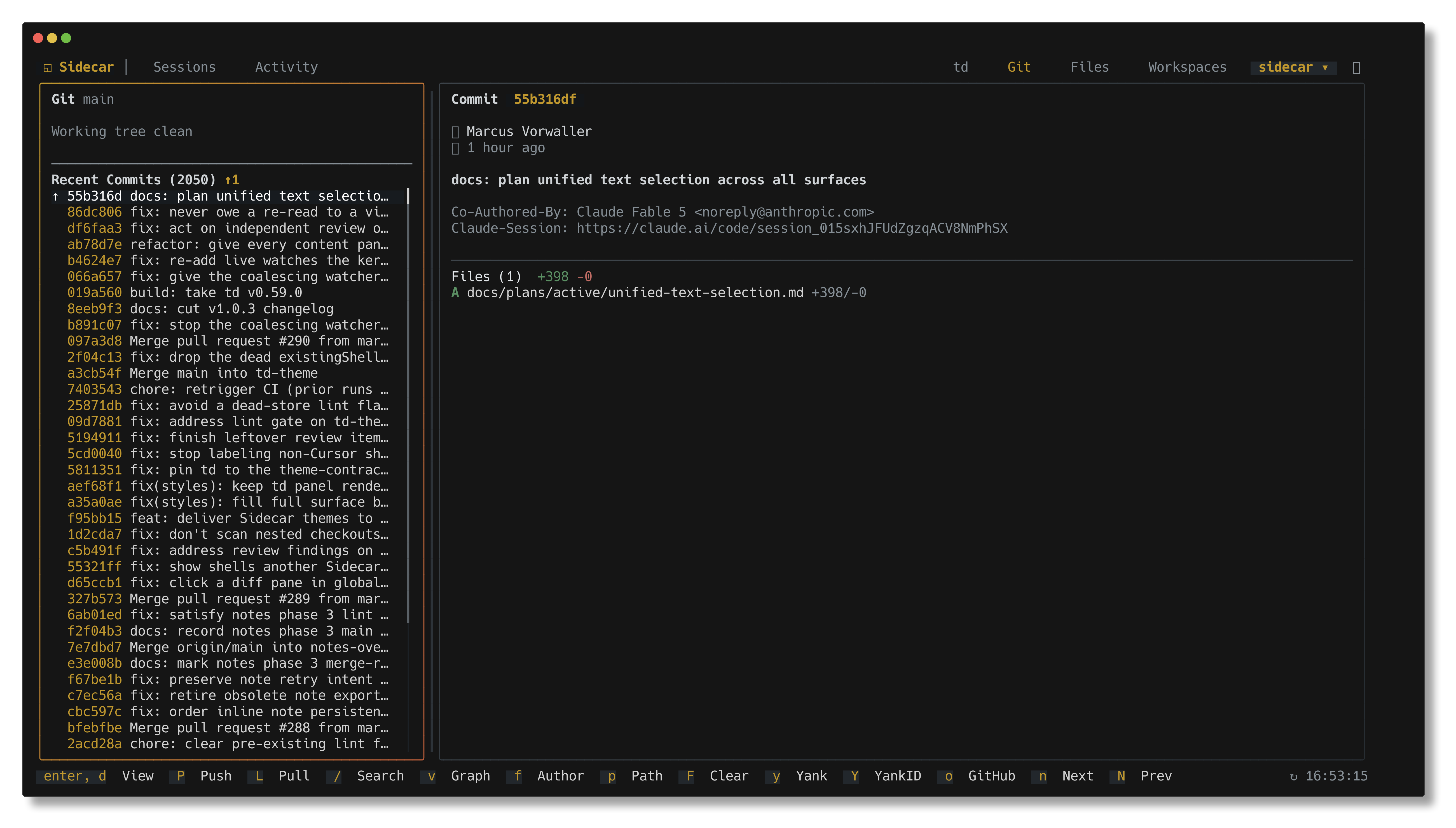Click the Path filter in footer

647,776
